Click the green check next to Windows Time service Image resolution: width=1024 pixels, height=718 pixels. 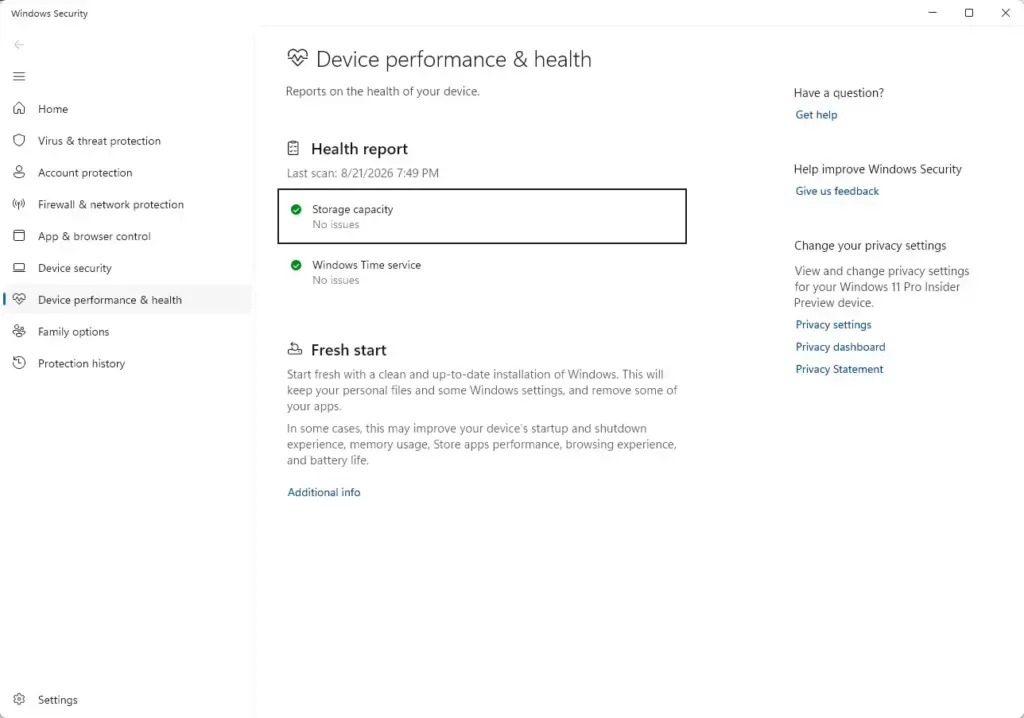(x=296, y=265)
